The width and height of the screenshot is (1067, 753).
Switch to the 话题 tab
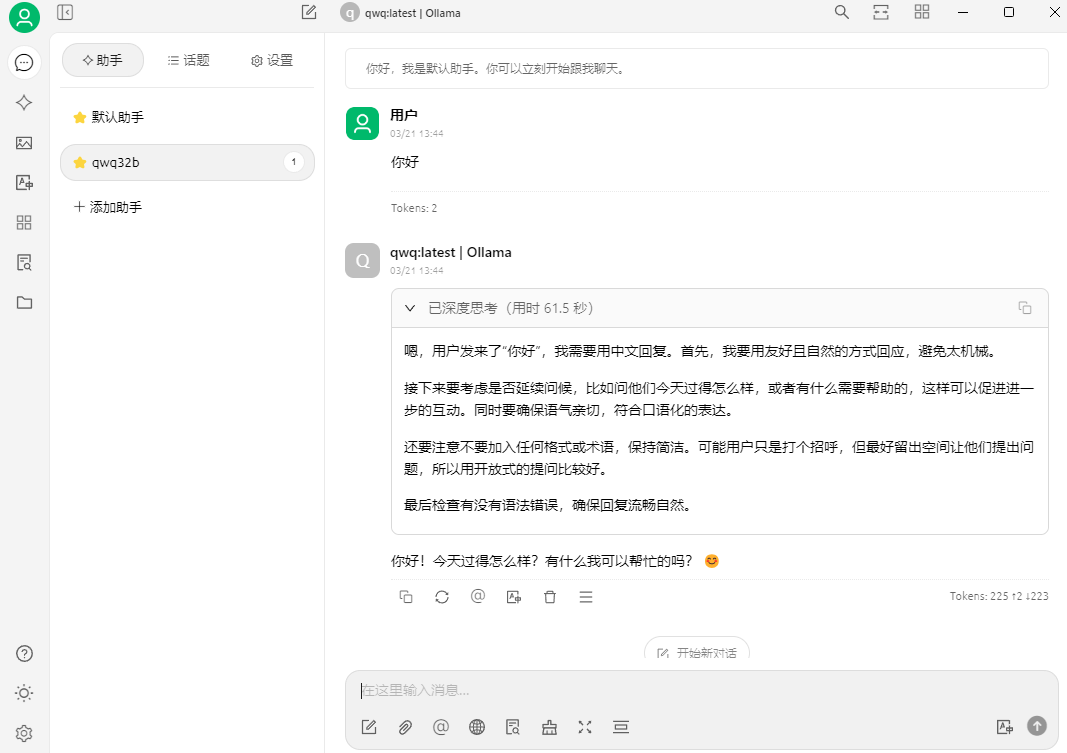pyautogui.click(x=188, y=60)
